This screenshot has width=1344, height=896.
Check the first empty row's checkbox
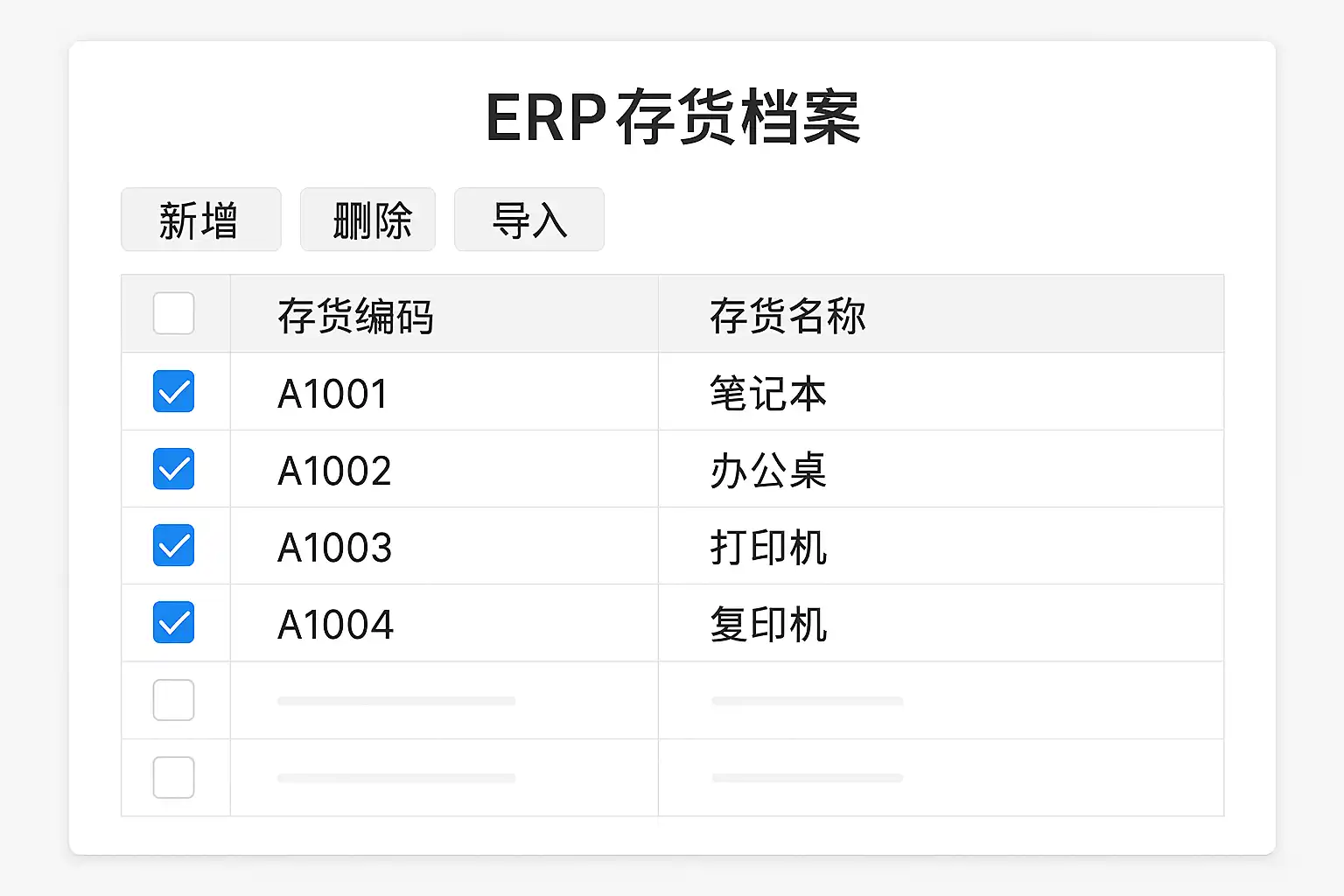[173, 700]
